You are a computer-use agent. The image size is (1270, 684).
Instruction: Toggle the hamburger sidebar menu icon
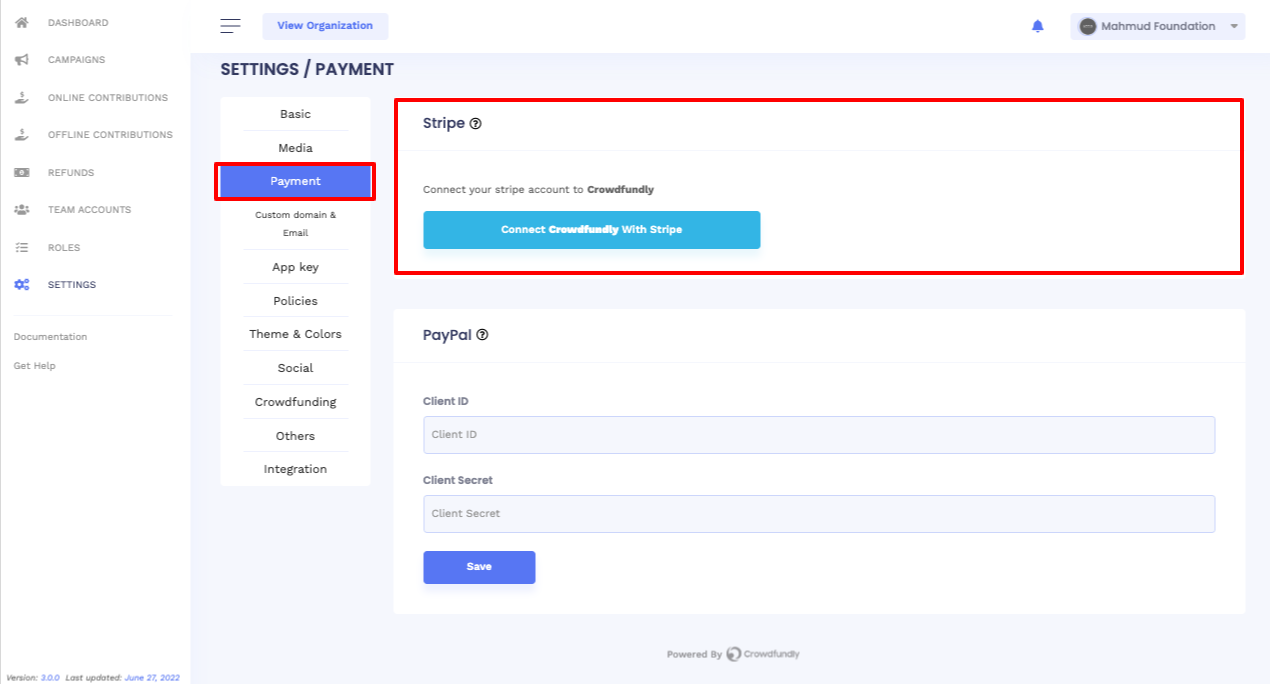[x=230, y=26]
